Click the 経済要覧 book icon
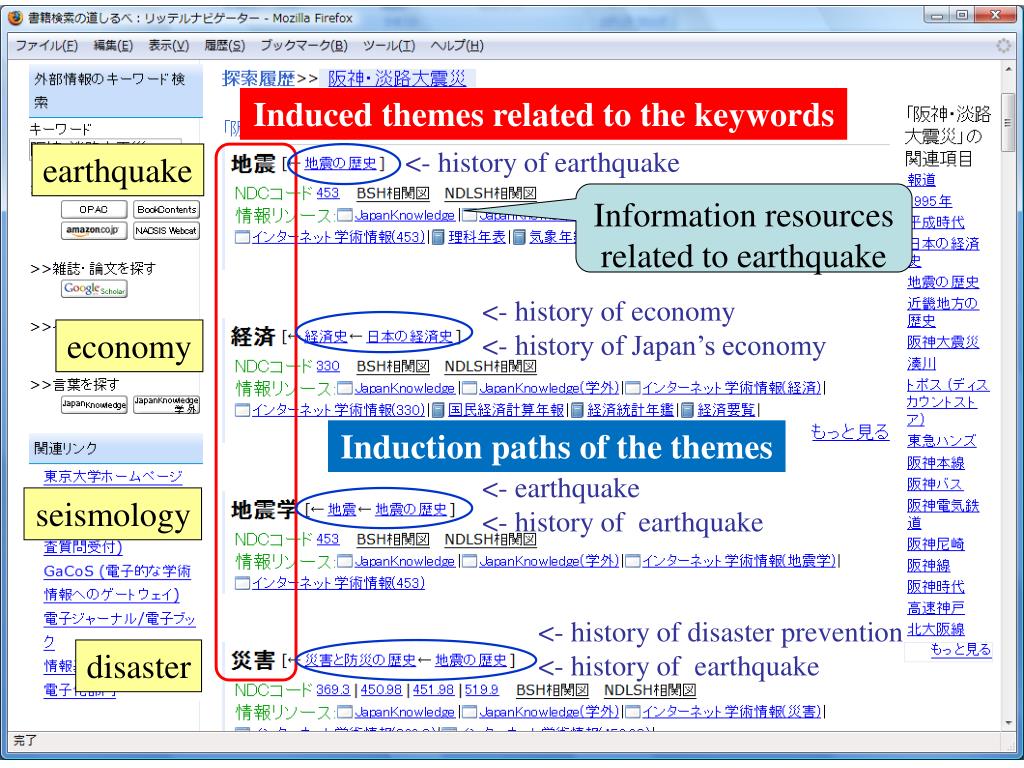 [x=687, y=410]
